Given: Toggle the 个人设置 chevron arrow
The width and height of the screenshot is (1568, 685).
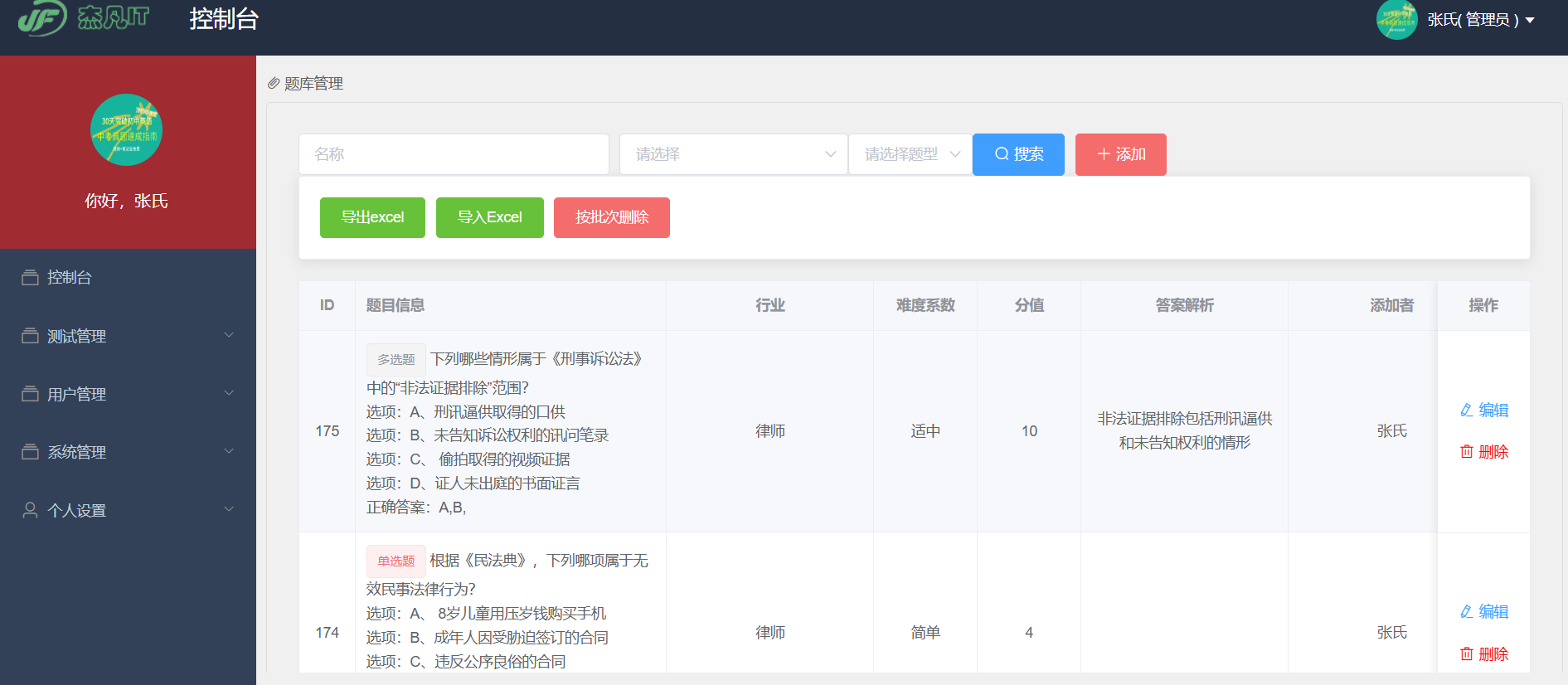Looking at the screenshot, I should (229, 509).
